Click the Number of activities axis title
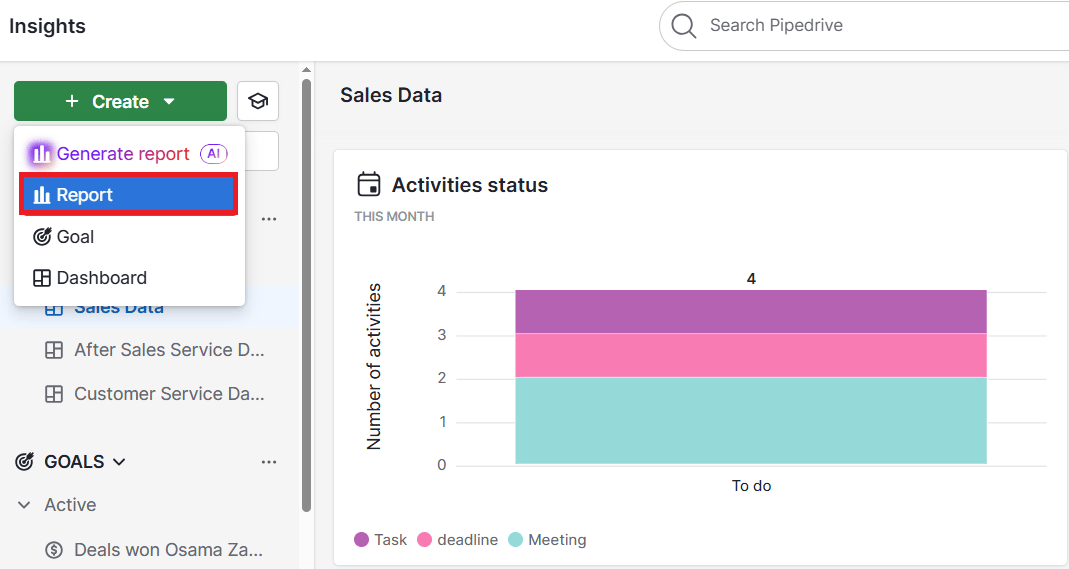The image size is (1069, 569). click(374, 367)
